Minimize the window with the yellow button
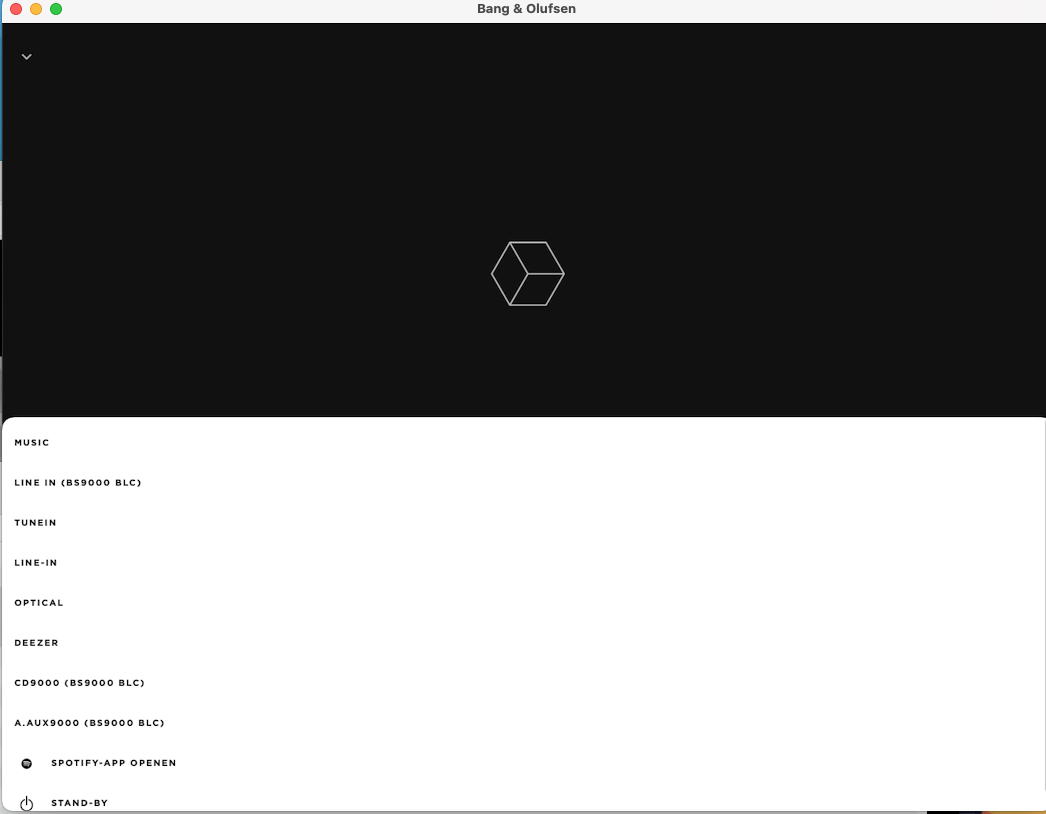 [36, 9]
